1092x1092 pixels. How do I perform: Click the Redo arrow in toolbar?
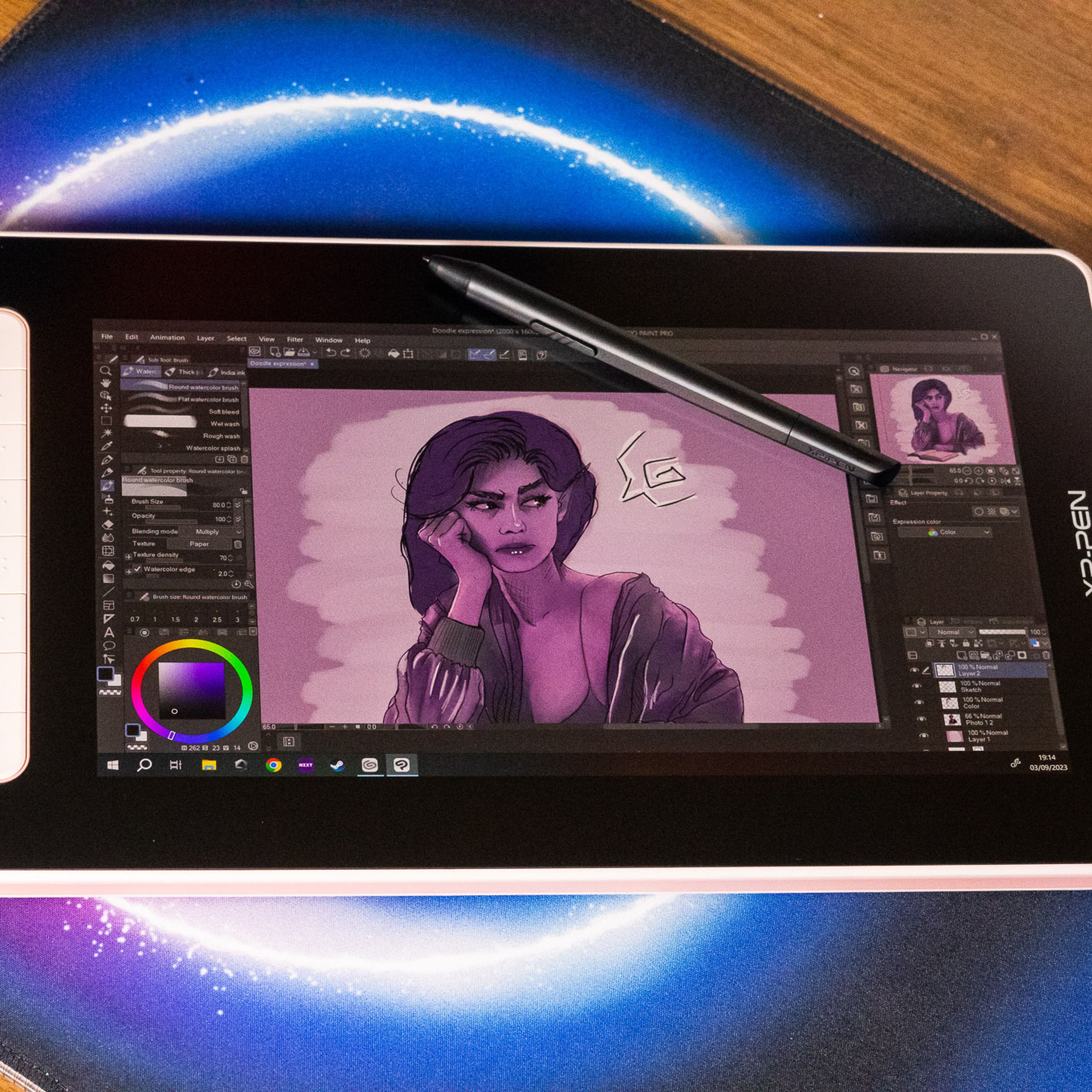point(346,353)
